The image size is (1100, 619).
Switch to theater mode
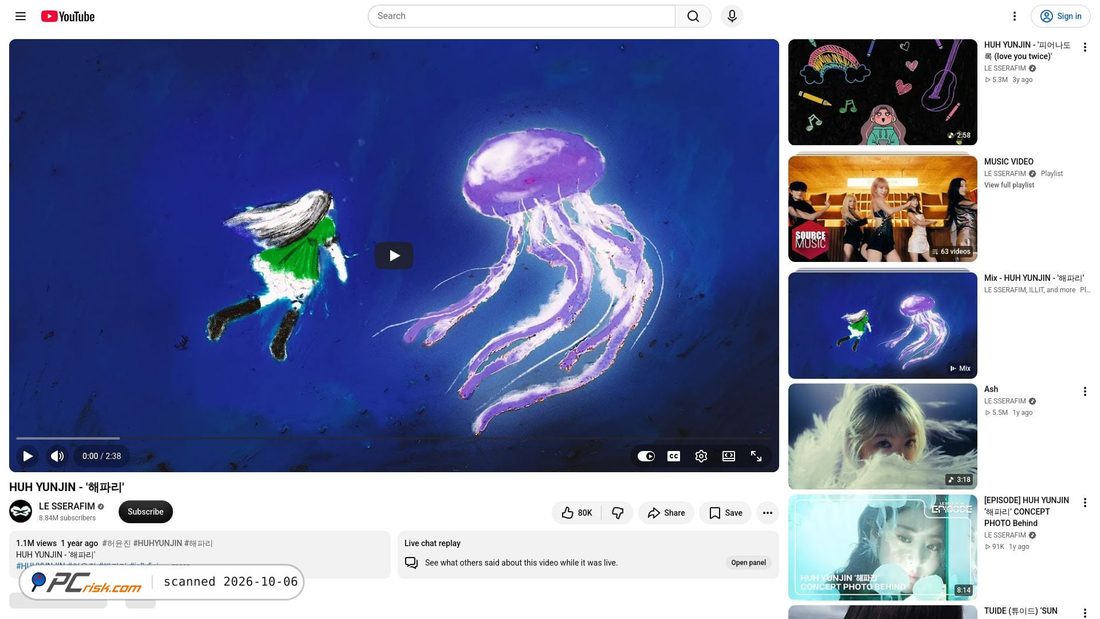click(729, 456)
